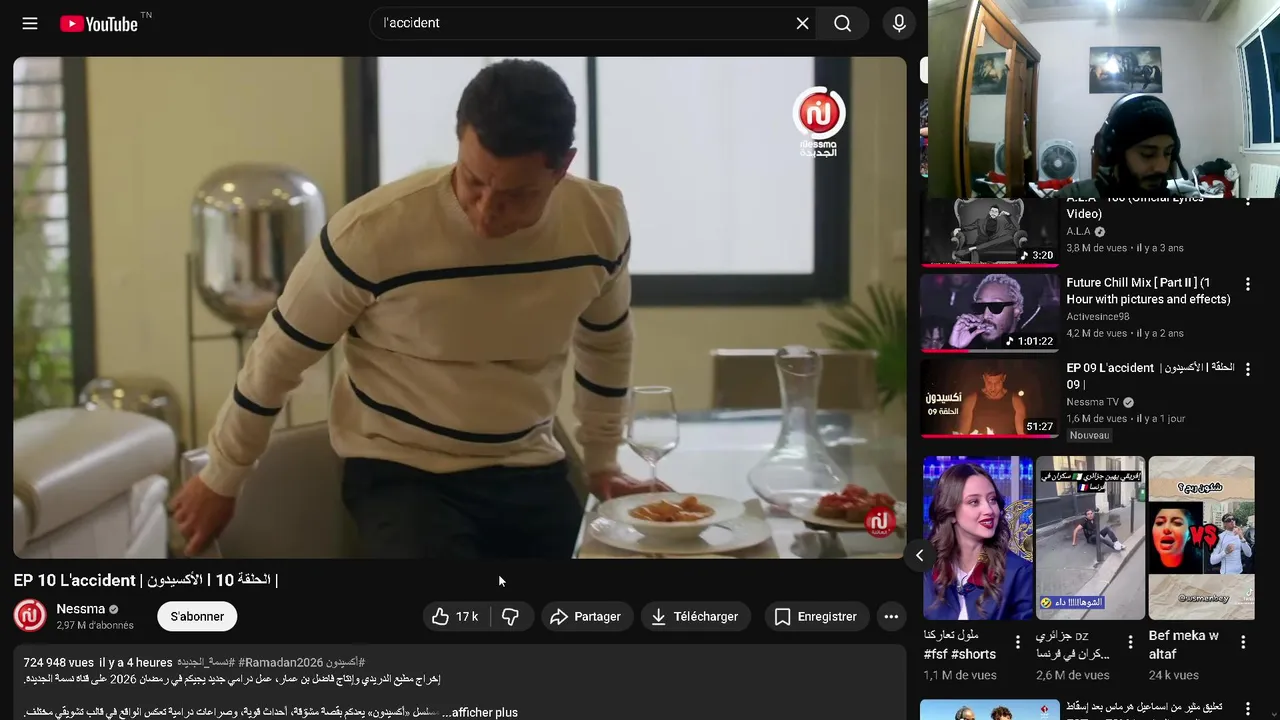Image resolution: width=1280 pixels, height=720 pixels.
Task: Like the video with thumbs-up 17 k
Action: (456, 617)
